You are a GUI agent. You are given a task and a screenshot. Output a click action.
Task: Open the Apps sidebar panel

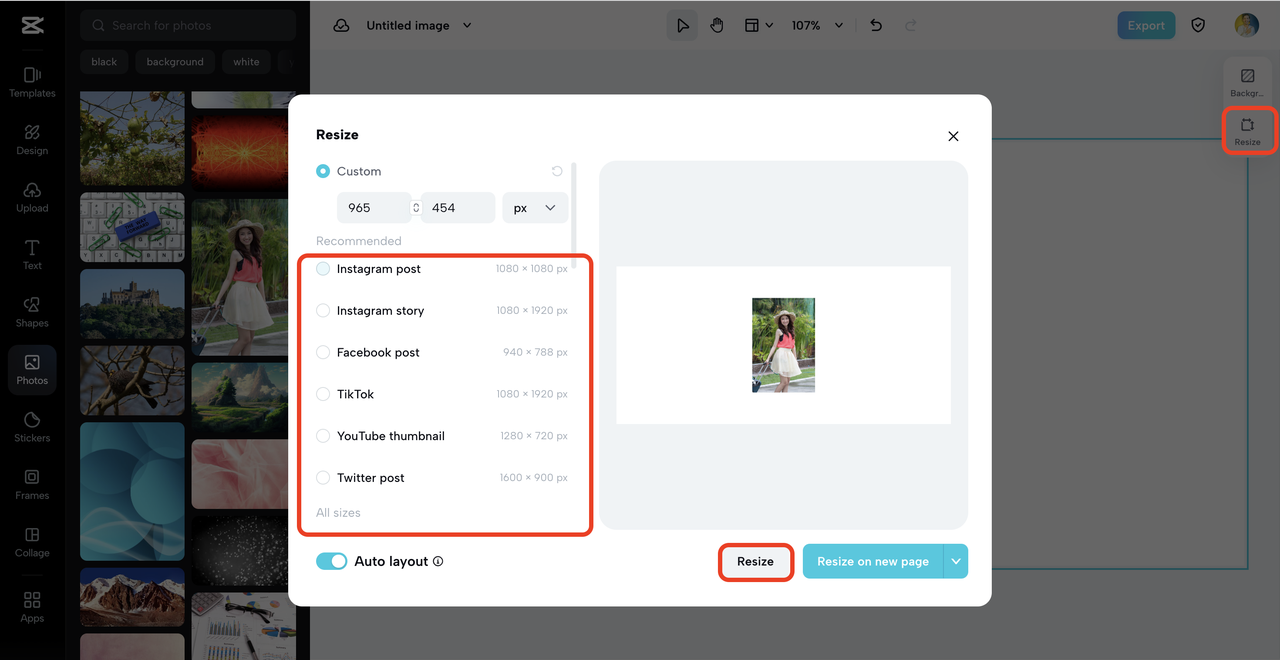coord(32,607)
